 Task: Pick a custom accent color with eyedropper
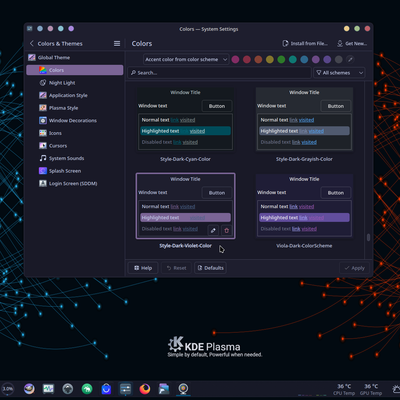coord(350,59)
